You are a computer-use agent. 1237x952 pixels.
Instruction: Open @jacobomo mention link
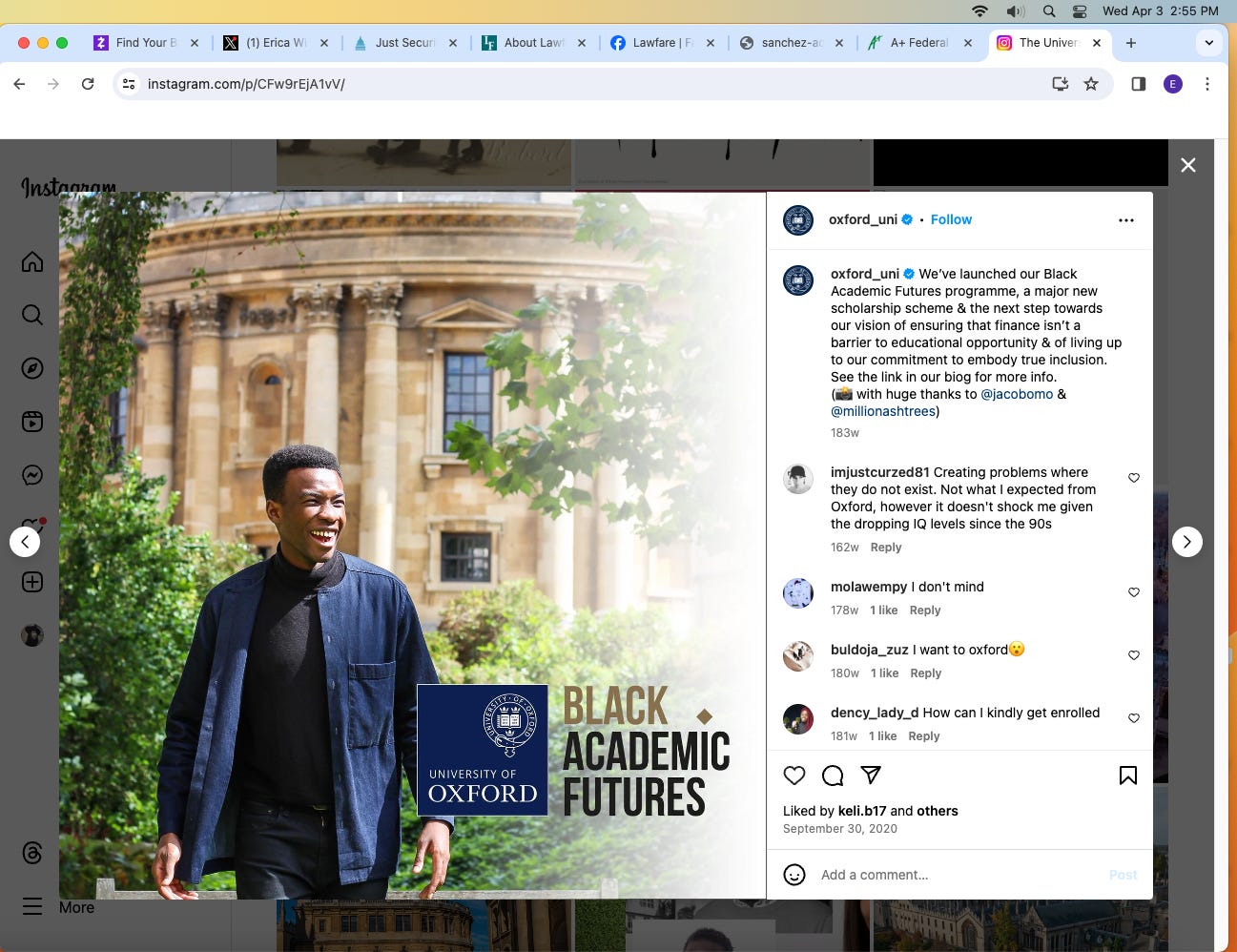[x=1017, y=394]
